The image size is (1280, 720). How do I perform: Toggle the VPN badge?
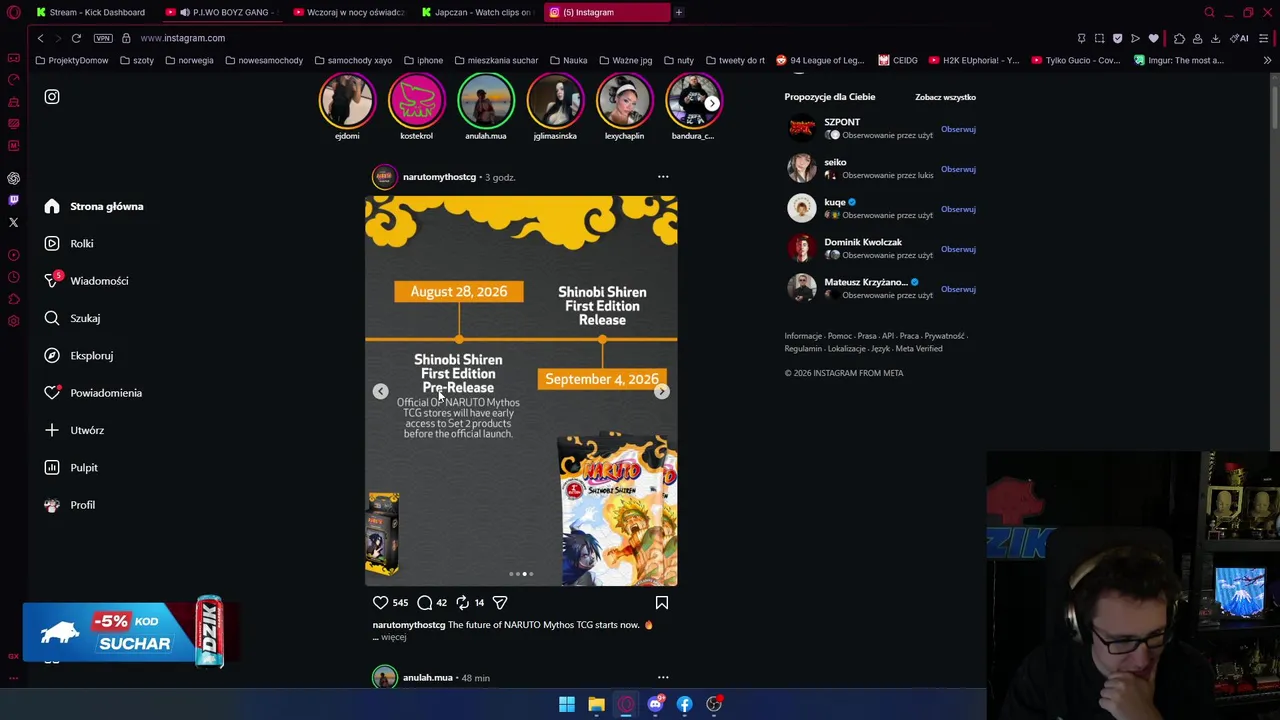coord(103,38)
